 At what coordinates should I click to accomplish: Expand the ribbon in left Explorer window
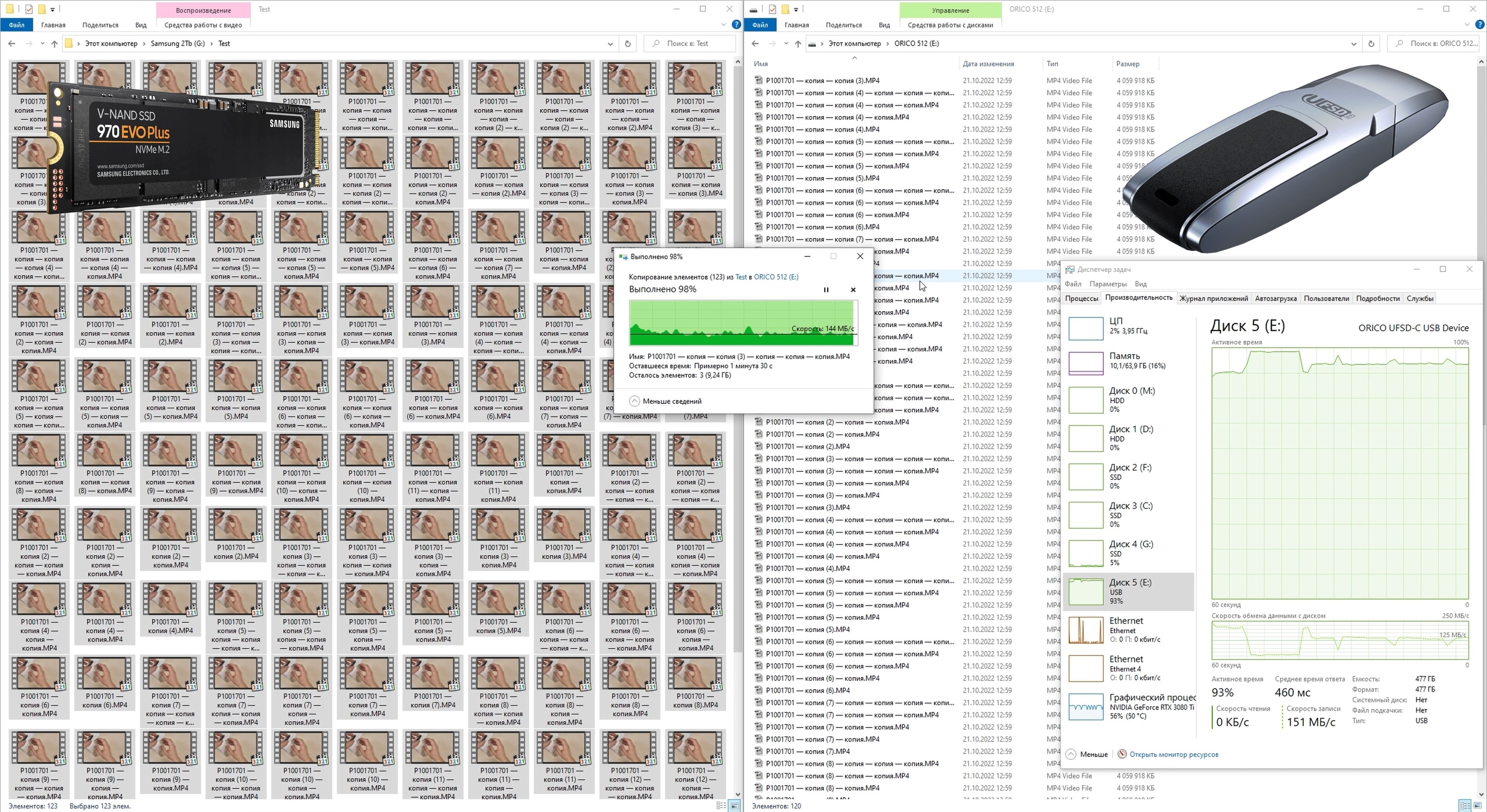[723, 25]
